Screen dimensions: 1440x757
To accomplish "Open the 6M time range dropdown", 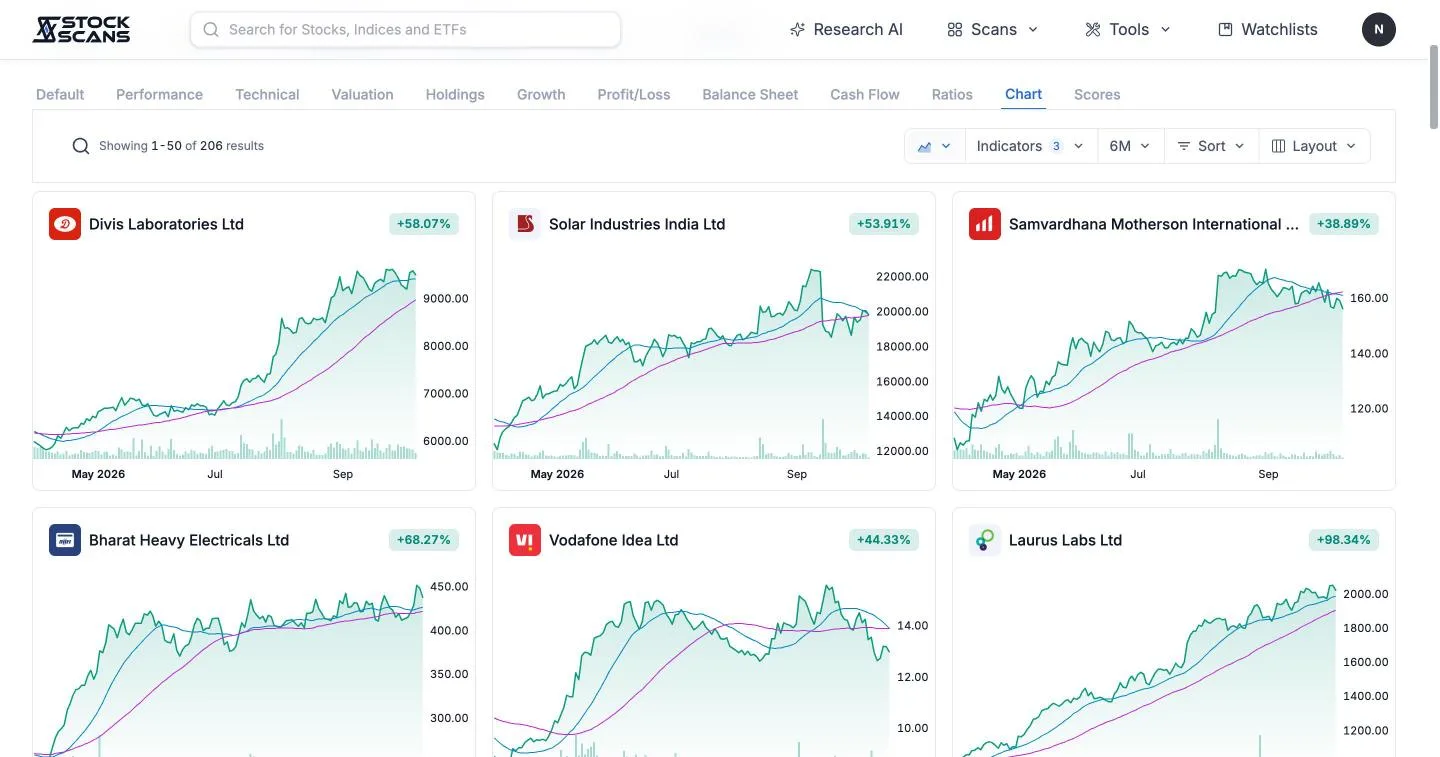I will click(1130, 146).
